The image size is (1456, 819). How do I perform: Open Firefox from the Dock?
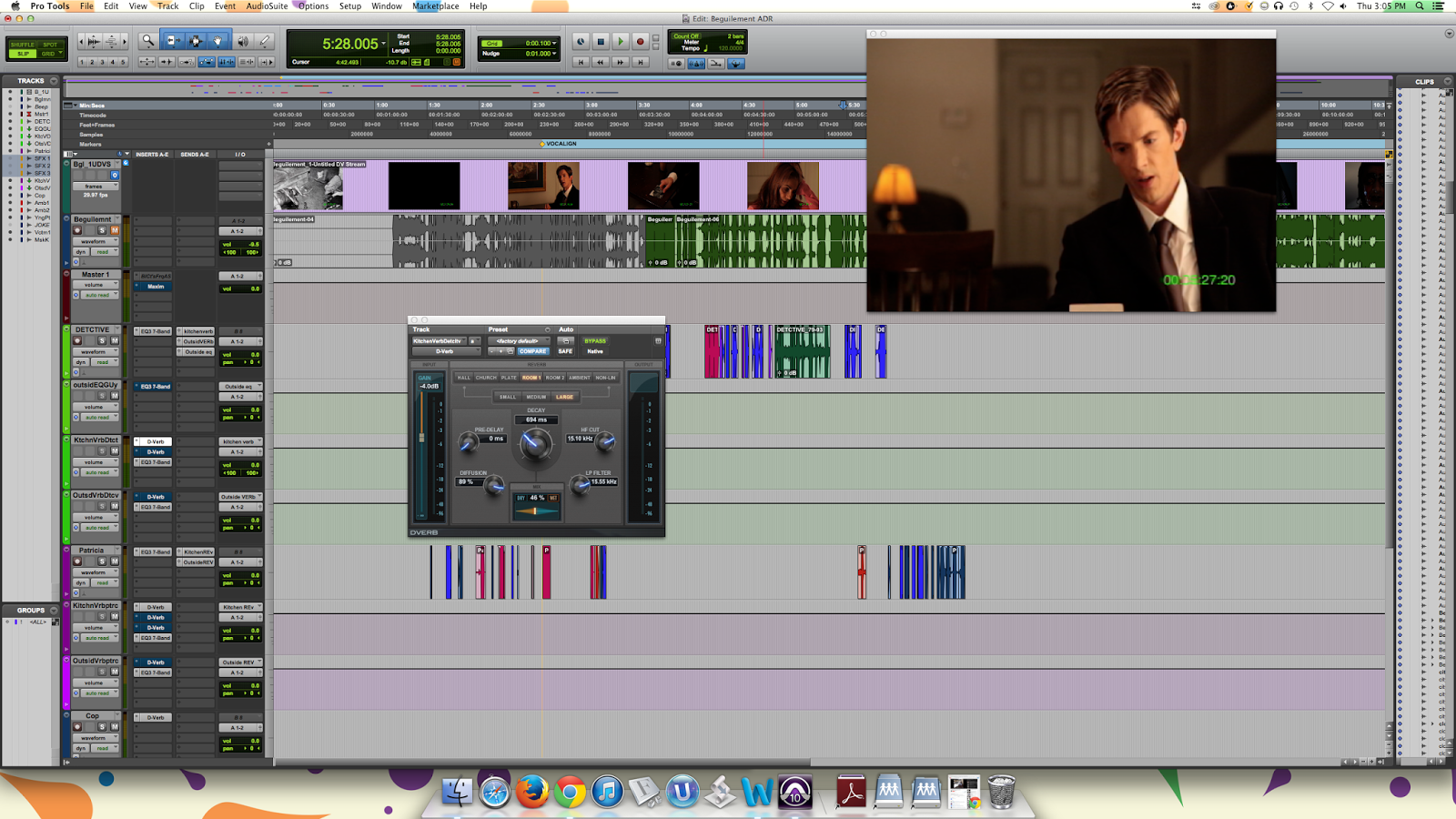tap(532, 792)
